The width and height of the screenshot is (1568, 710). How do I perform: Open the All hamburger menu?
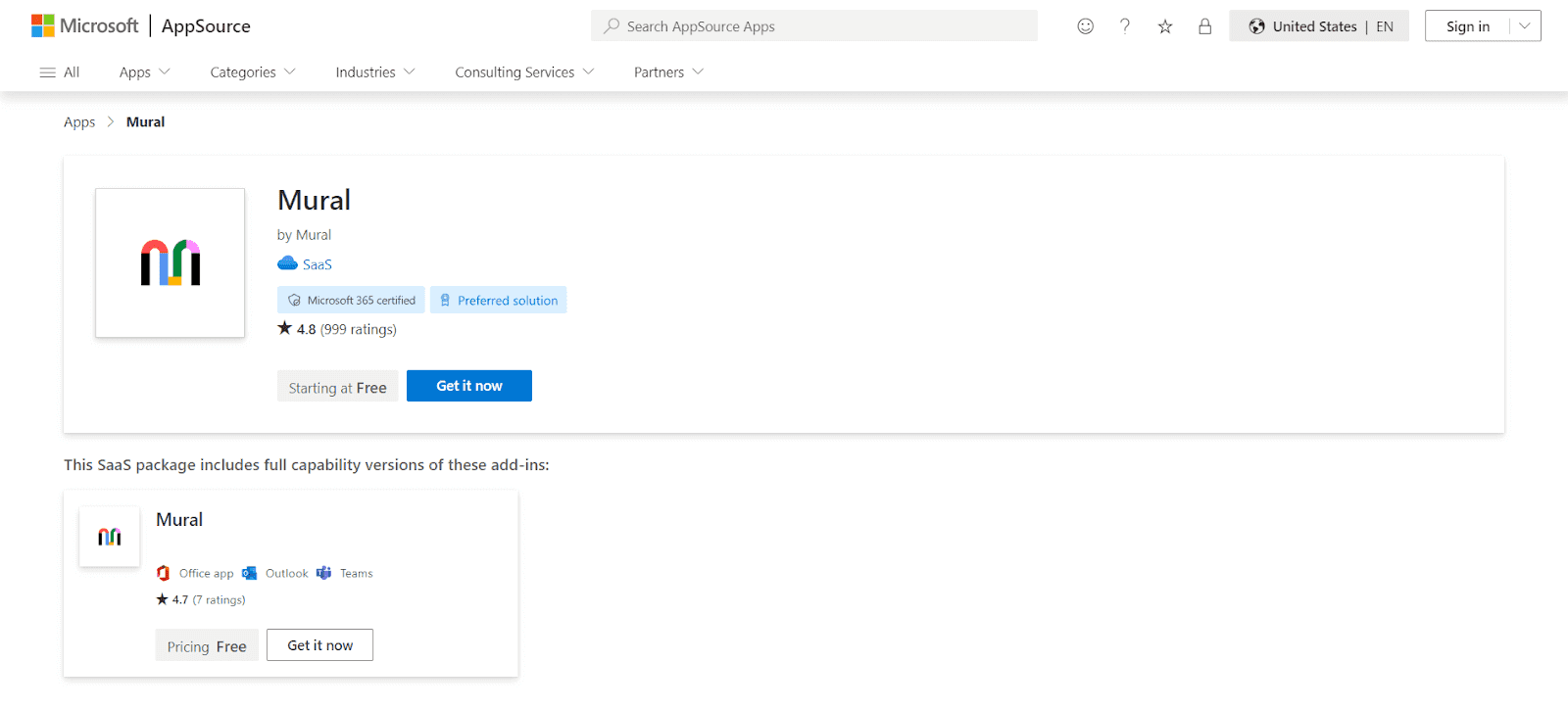click(59, 72)
